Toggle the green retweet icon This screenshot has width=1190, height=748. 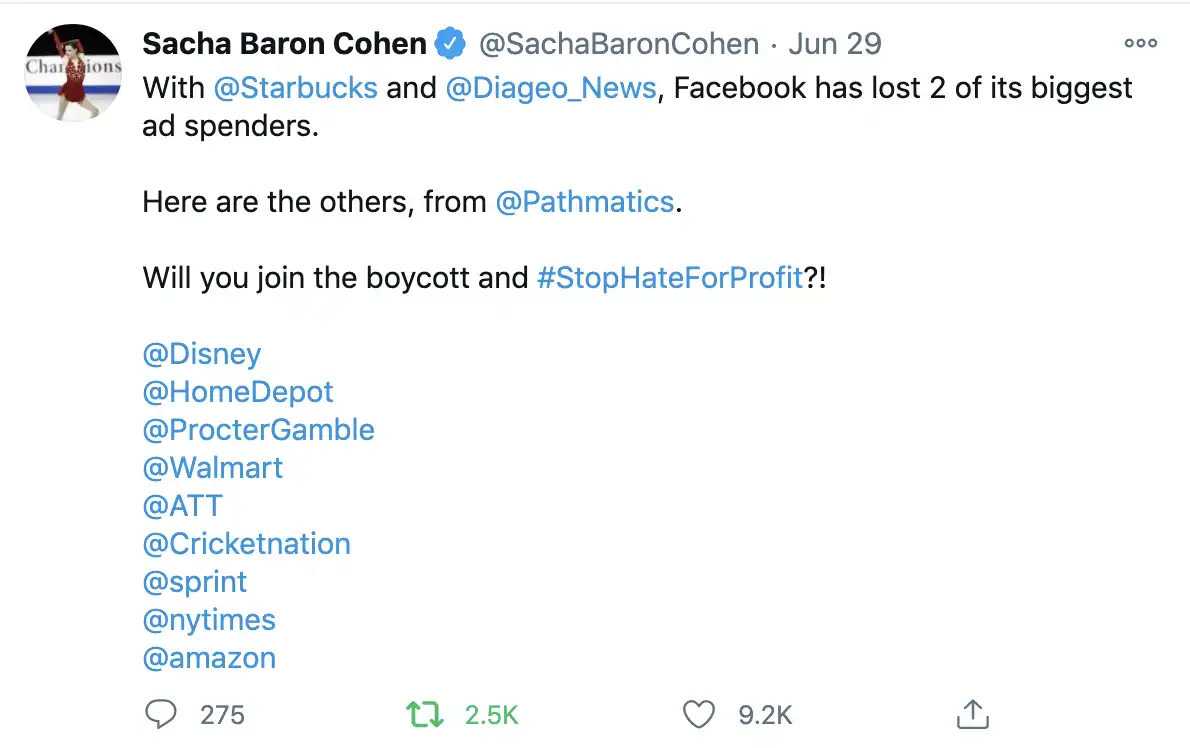[x=424, y=715]
